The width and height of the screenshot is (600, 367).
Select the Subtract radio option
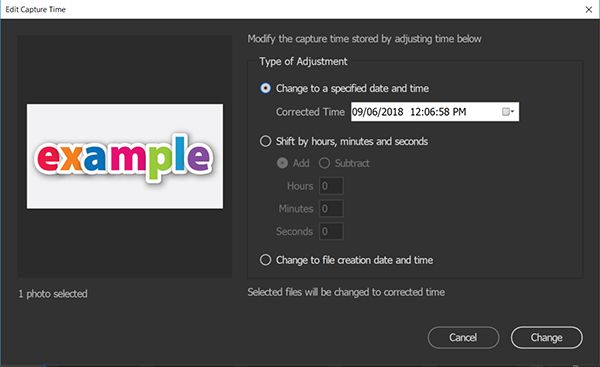[324, 163]
